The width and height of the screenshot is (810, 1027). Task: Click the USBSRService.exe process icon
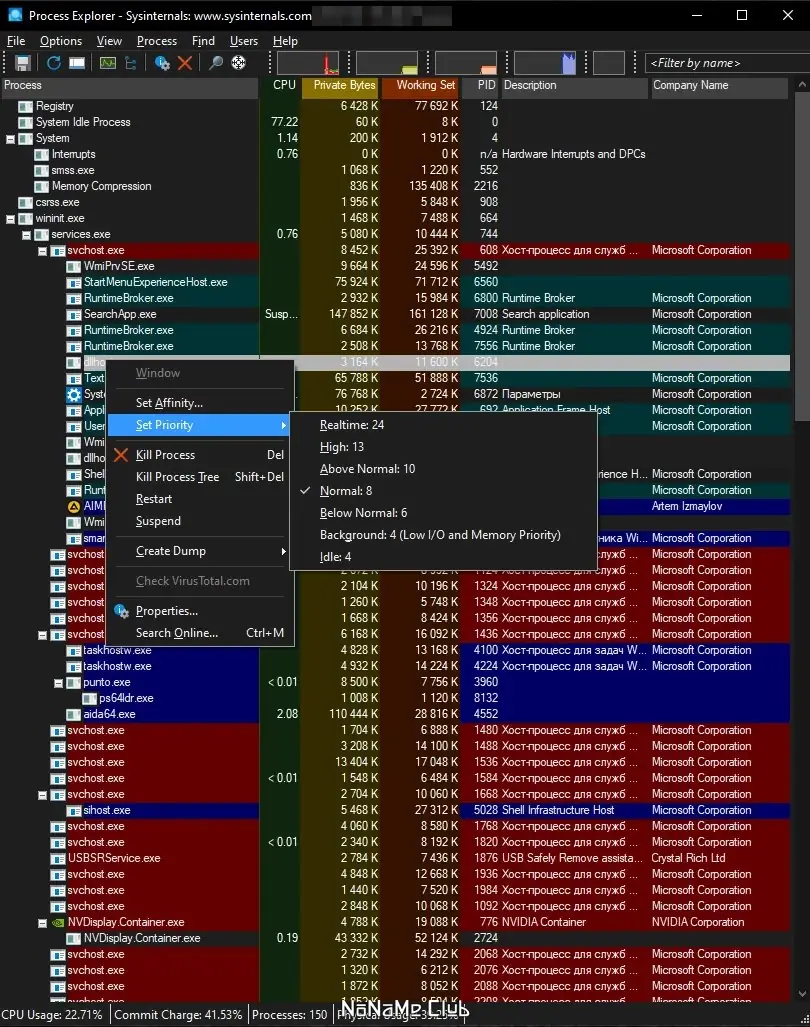[58, 858]
